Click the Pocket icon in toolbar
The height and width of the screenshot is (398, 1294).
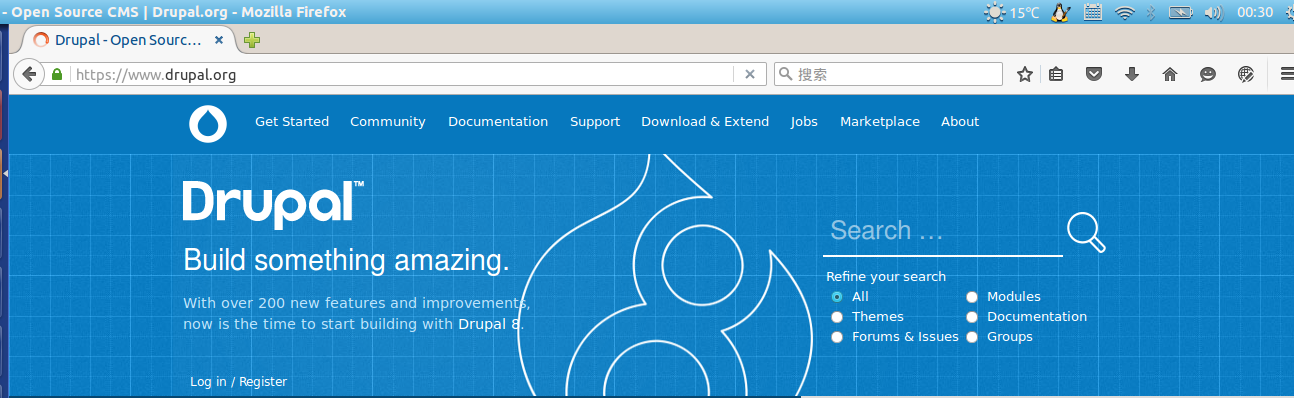pos(1095,74)
